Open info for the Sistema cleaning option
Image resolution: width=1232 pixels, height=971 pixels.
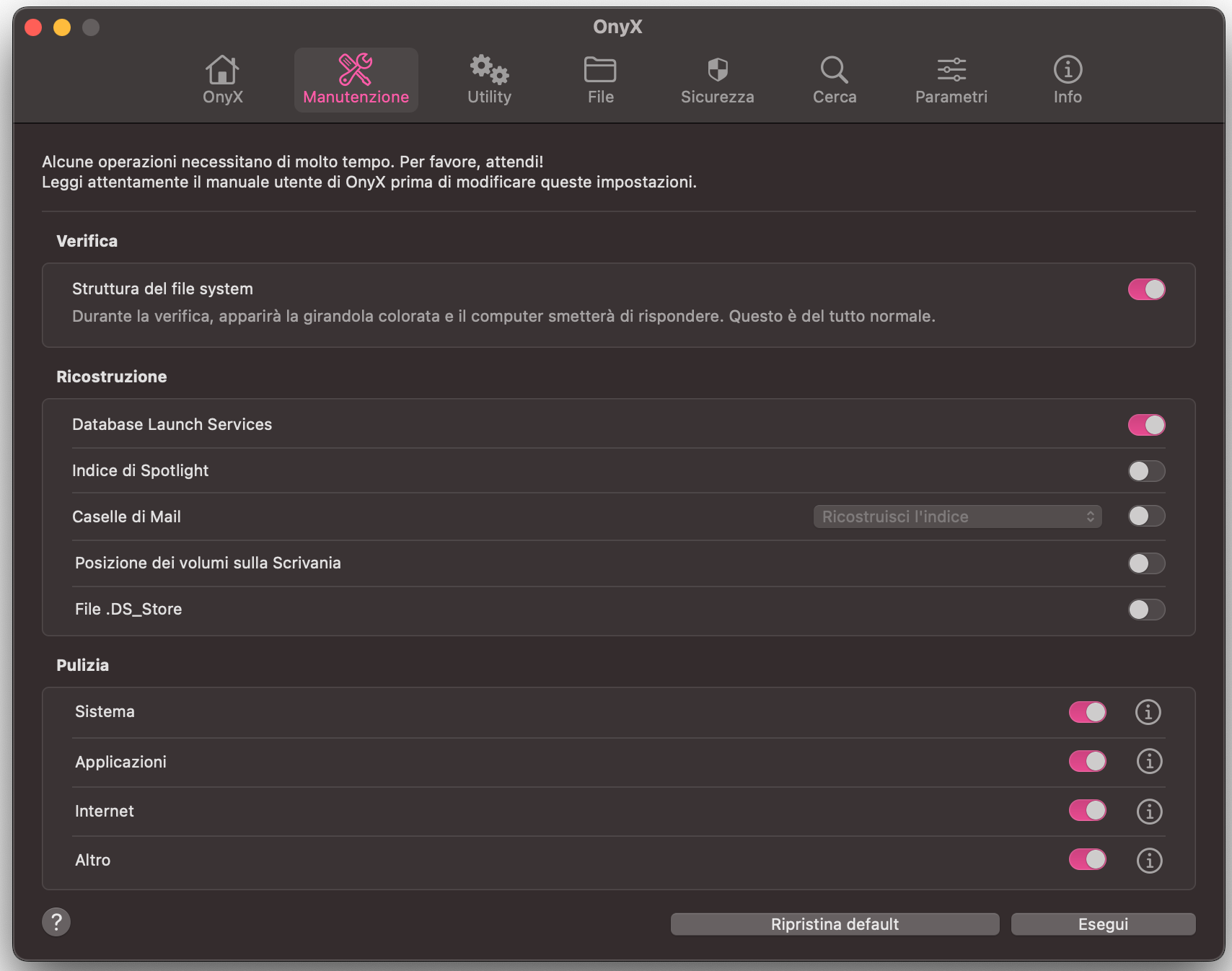pyautogui.click(x=1148, y=712)
